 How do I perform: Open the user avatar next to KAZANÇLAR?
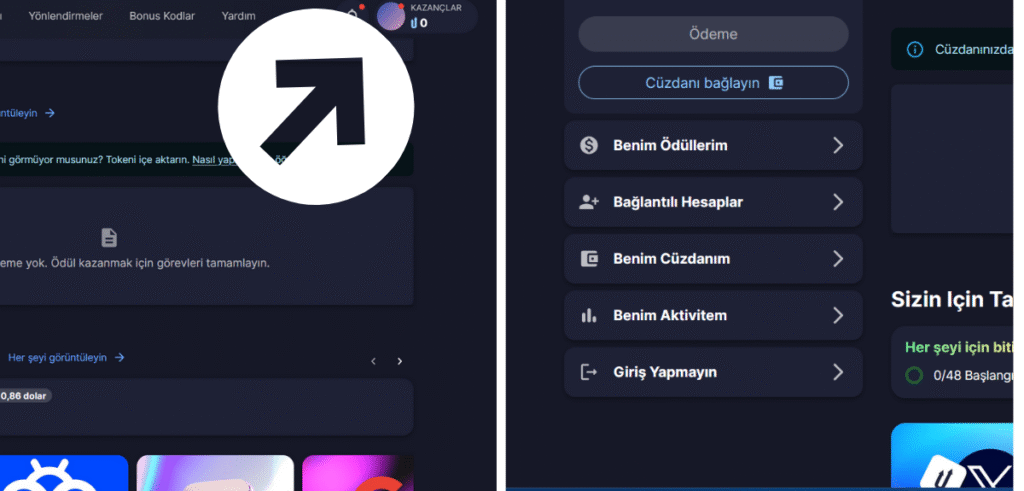click(x=391, y=16)
